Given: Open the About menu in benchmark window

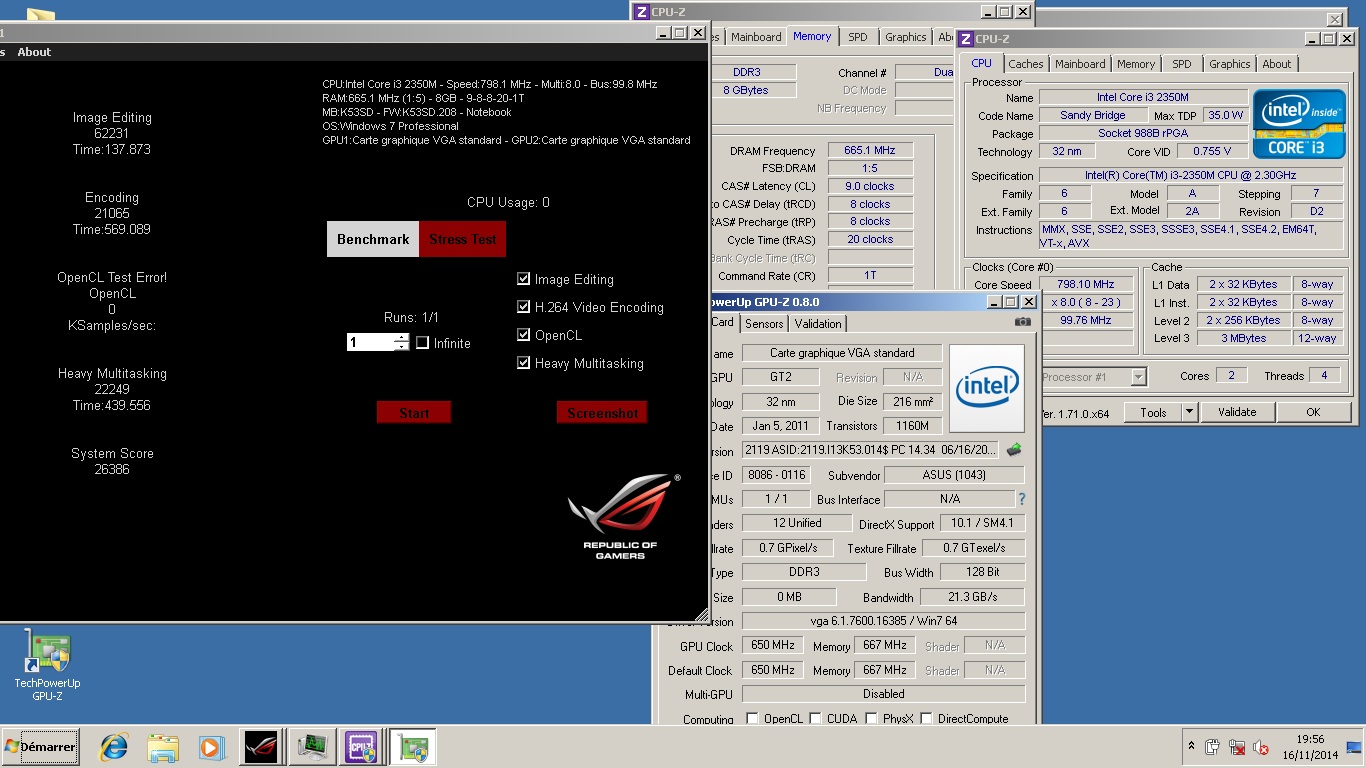Looking at the screenshot, I should 34,52.
